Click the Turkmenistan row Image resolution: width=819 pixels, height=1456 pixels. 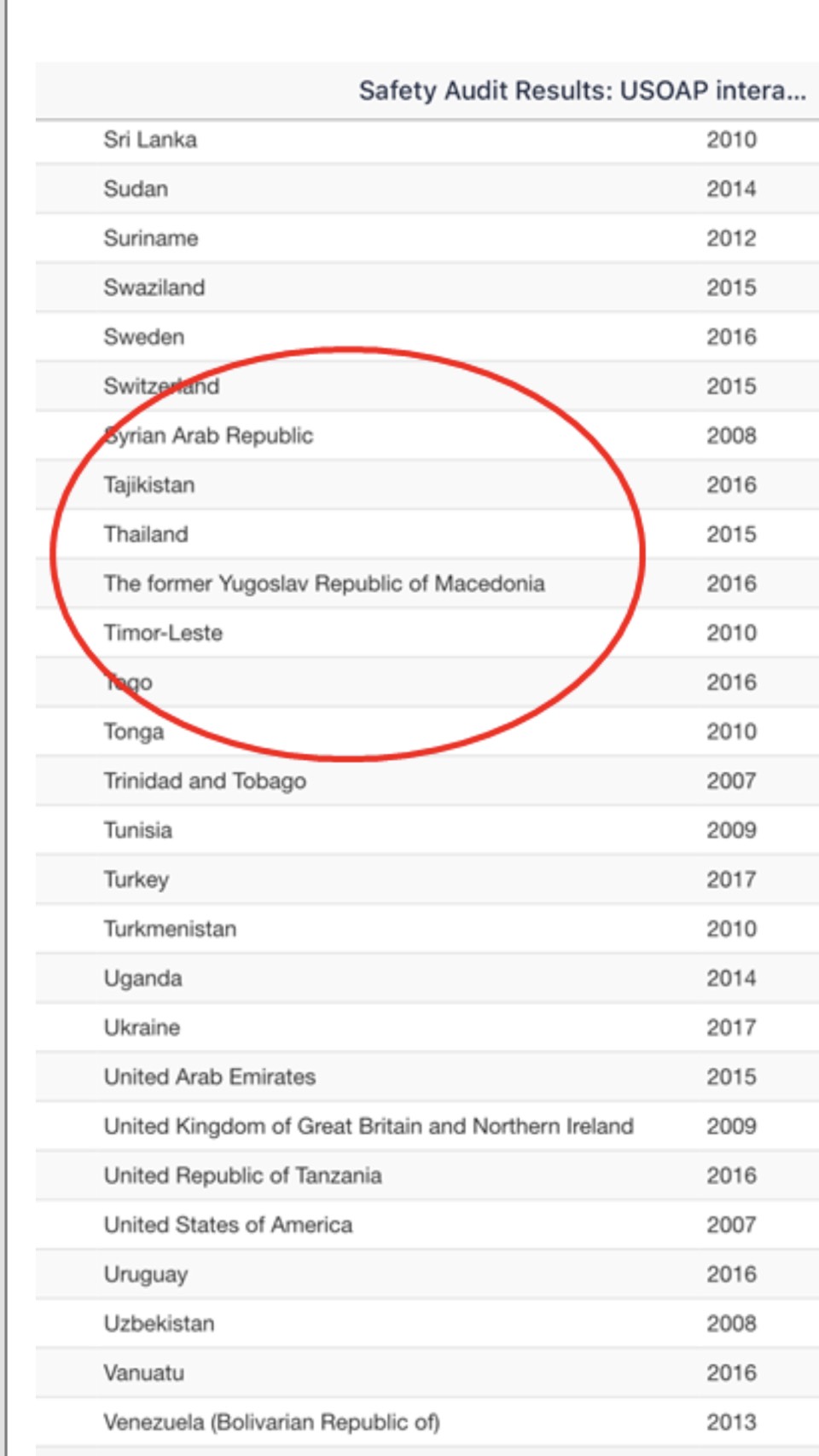click(x=171, y=929)
